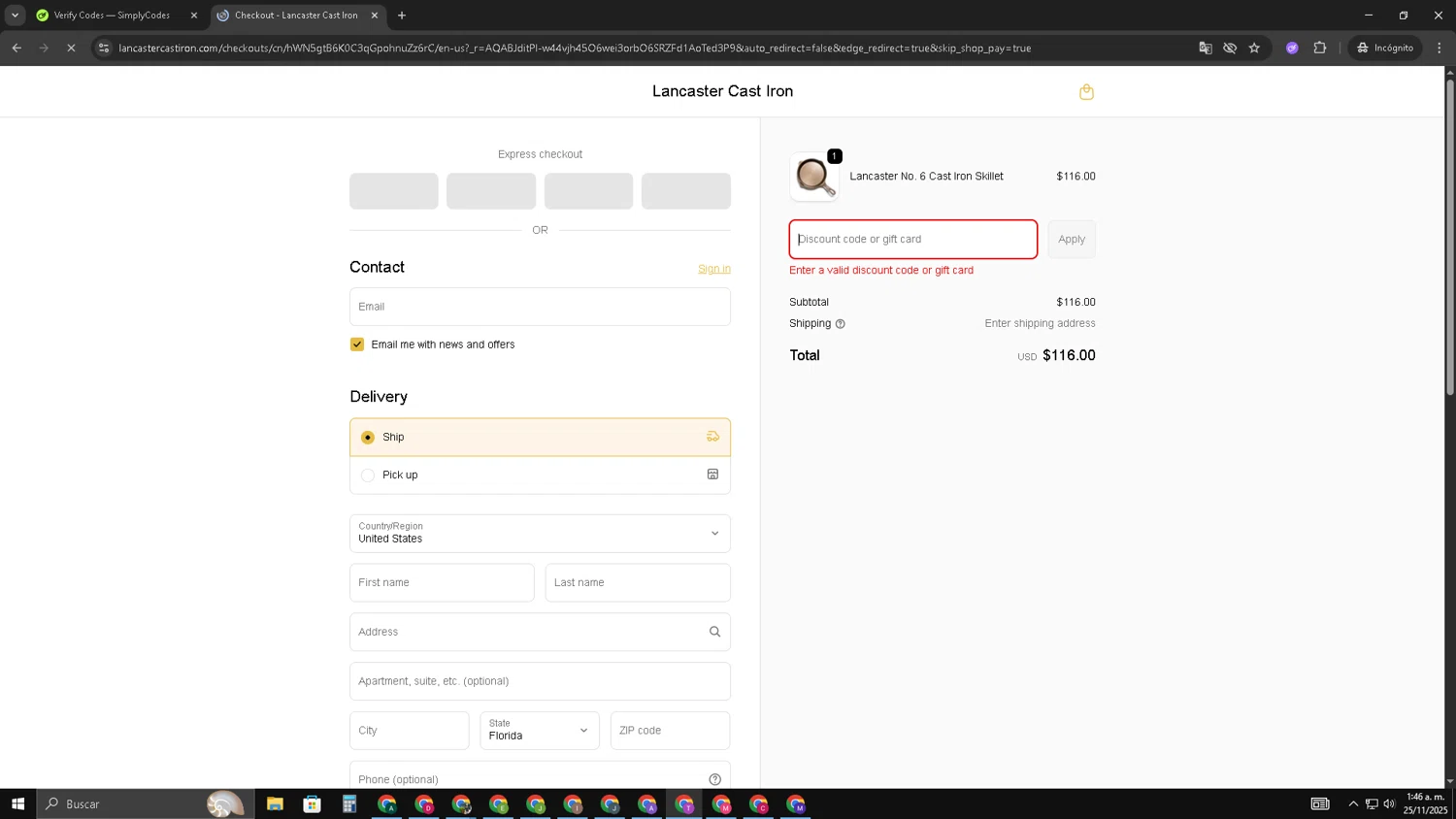The width and height of the screenshot is (1456, 819).
Task: Open the Windows Start menu
Action: pyautogui.click(x=17, y=803)
